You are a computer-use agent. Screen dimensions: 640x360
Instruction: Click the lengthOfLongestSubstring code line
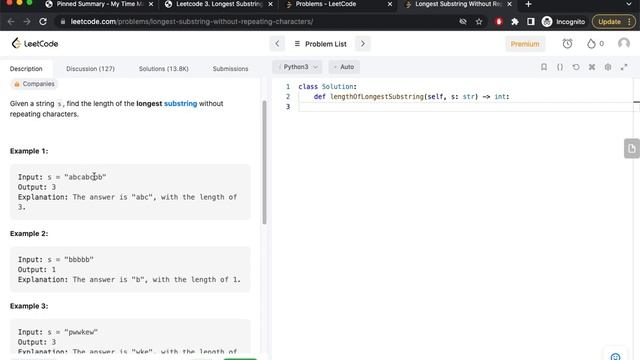coord(411,97)
